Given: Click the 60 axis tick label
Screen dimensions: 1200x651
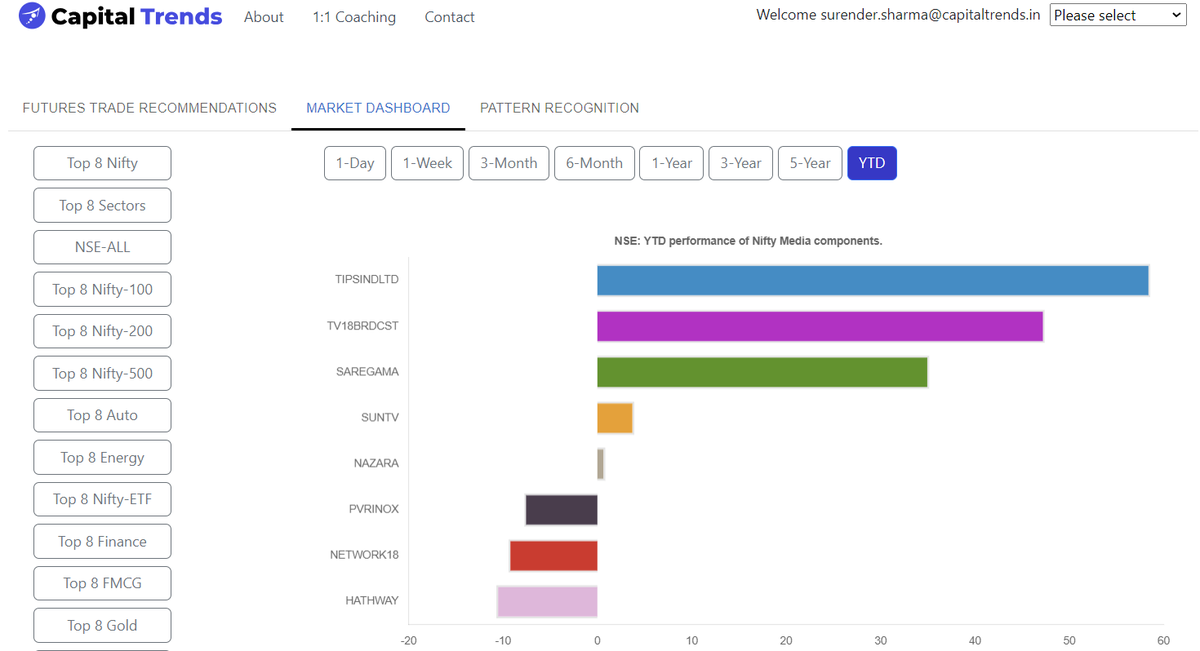Looking at the screenshot, I should 1163,640.
